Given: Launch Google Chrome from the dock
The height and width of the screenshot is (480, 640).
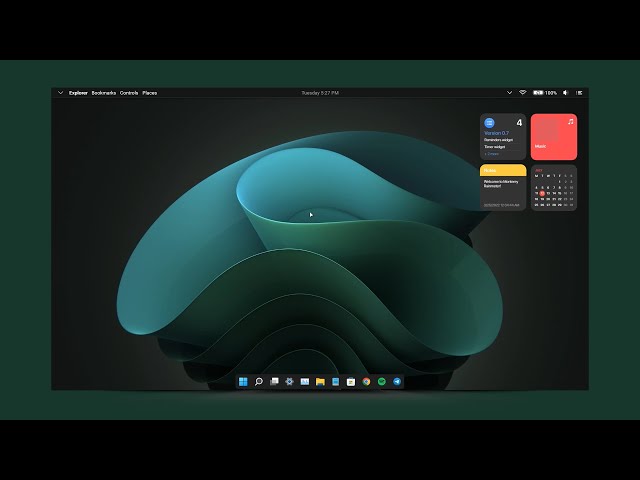Looking at the screenshot, I should (x=367, y=382).
